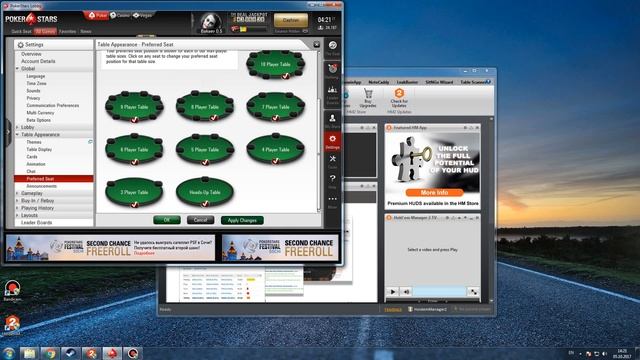Expand the Lobby settings section
The width and height of the screenshot is (640, 360).
tap(18, 127)
